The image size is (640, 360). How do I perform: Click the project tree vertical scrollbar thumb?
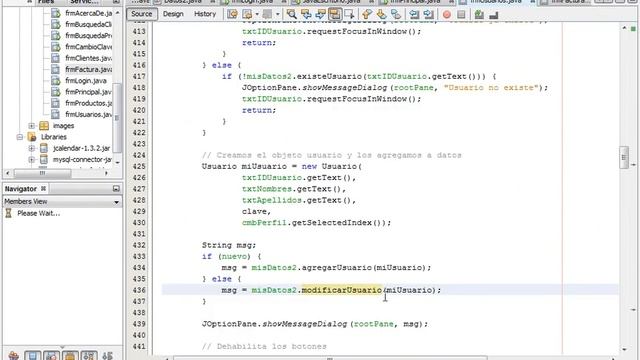(x=117, y=117)
